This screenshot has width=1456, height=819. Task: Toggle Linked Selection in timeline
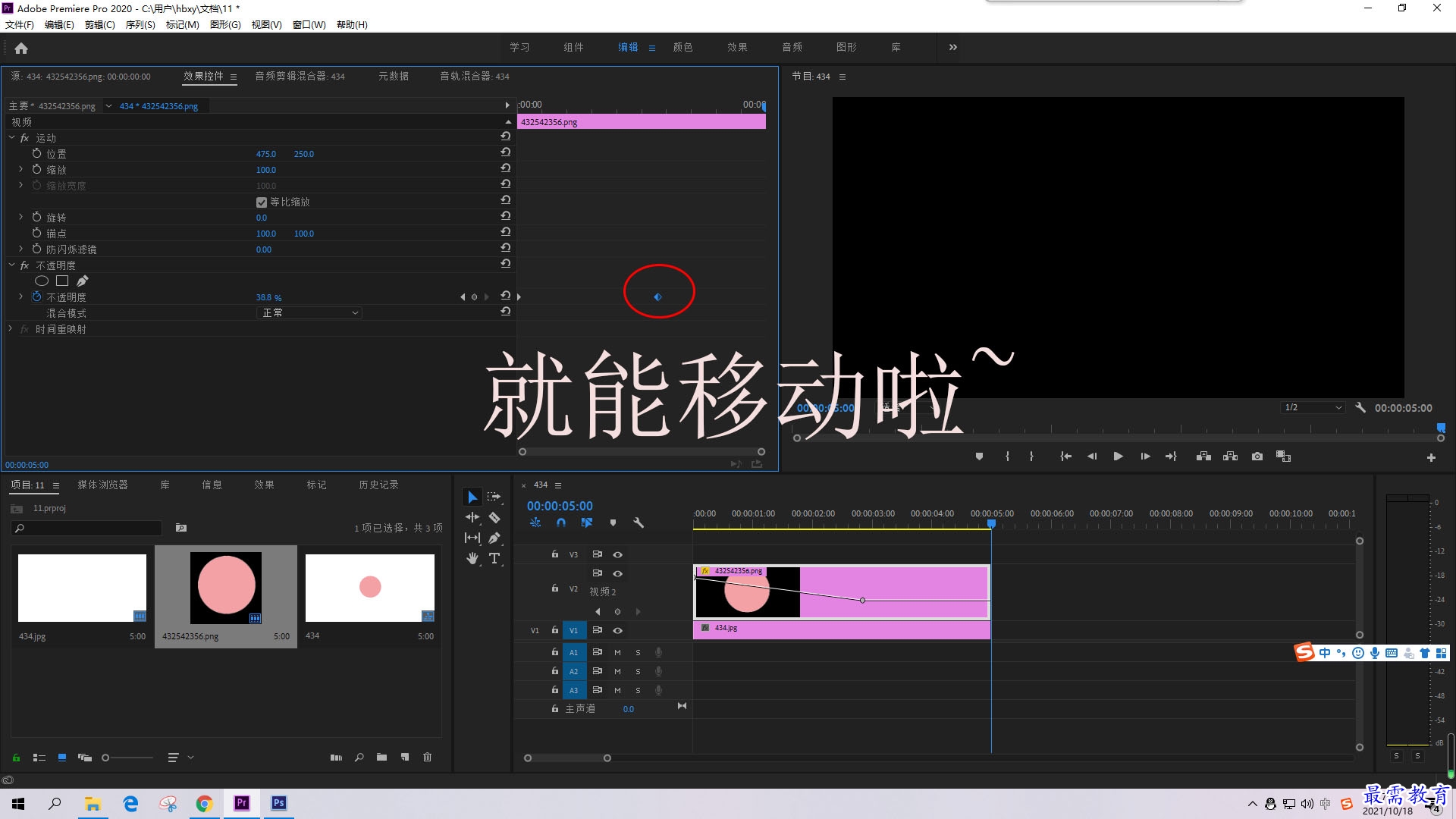(586, 522)
